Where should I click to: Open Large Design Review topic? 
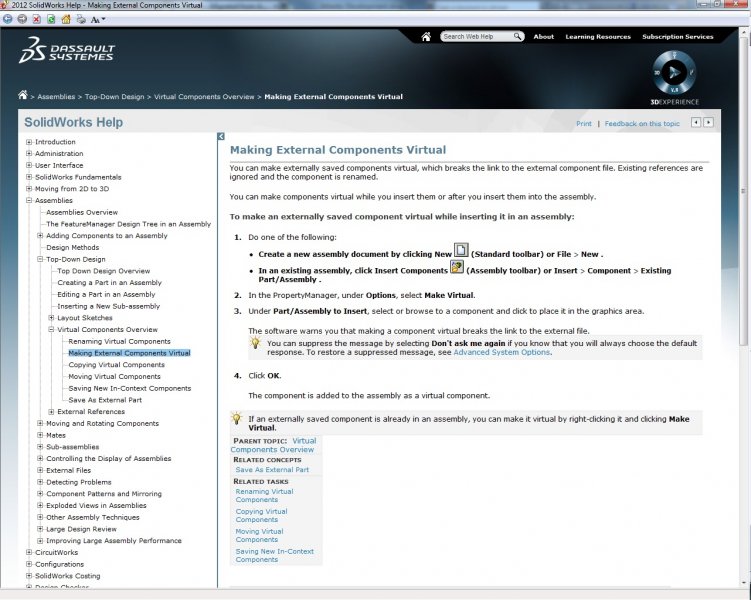(x=81, y=529)
